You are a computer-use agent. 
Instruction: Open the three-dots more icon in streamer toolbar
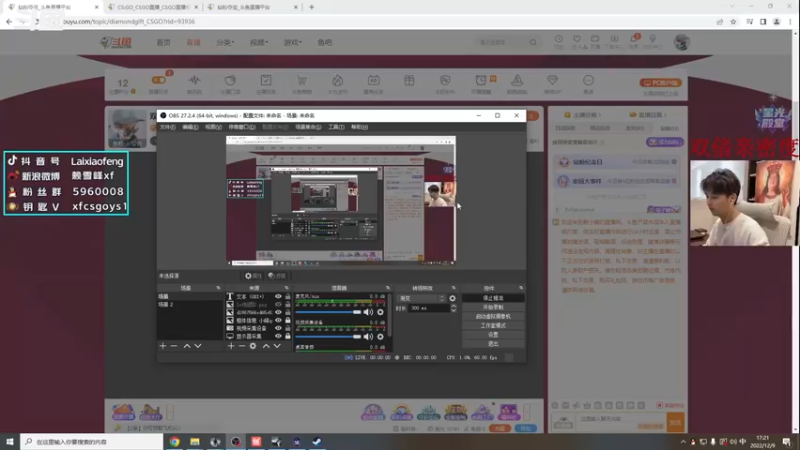(588, 81)
